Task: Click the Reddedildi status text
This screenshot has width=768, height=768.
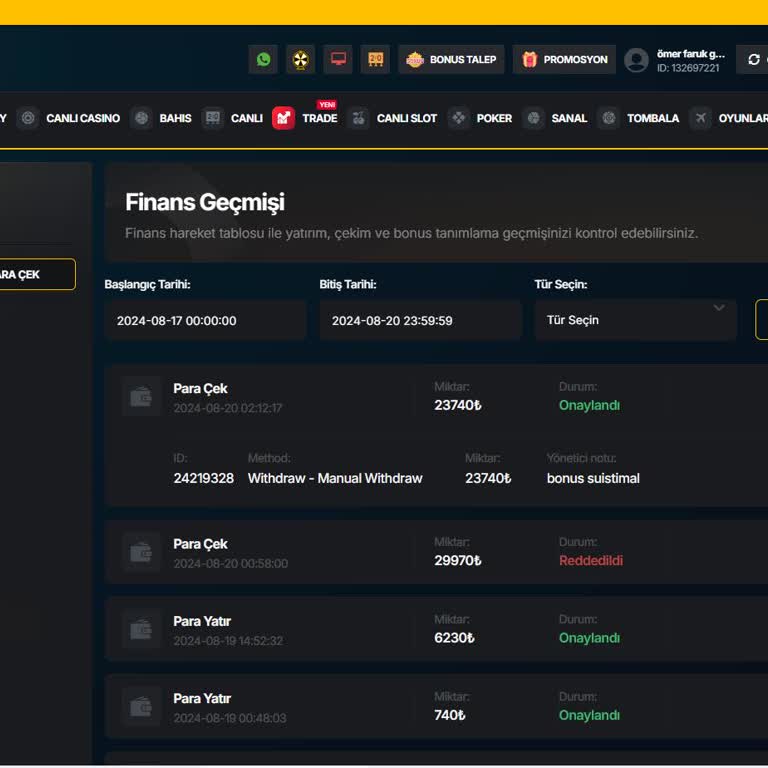Action: point(591,560)
